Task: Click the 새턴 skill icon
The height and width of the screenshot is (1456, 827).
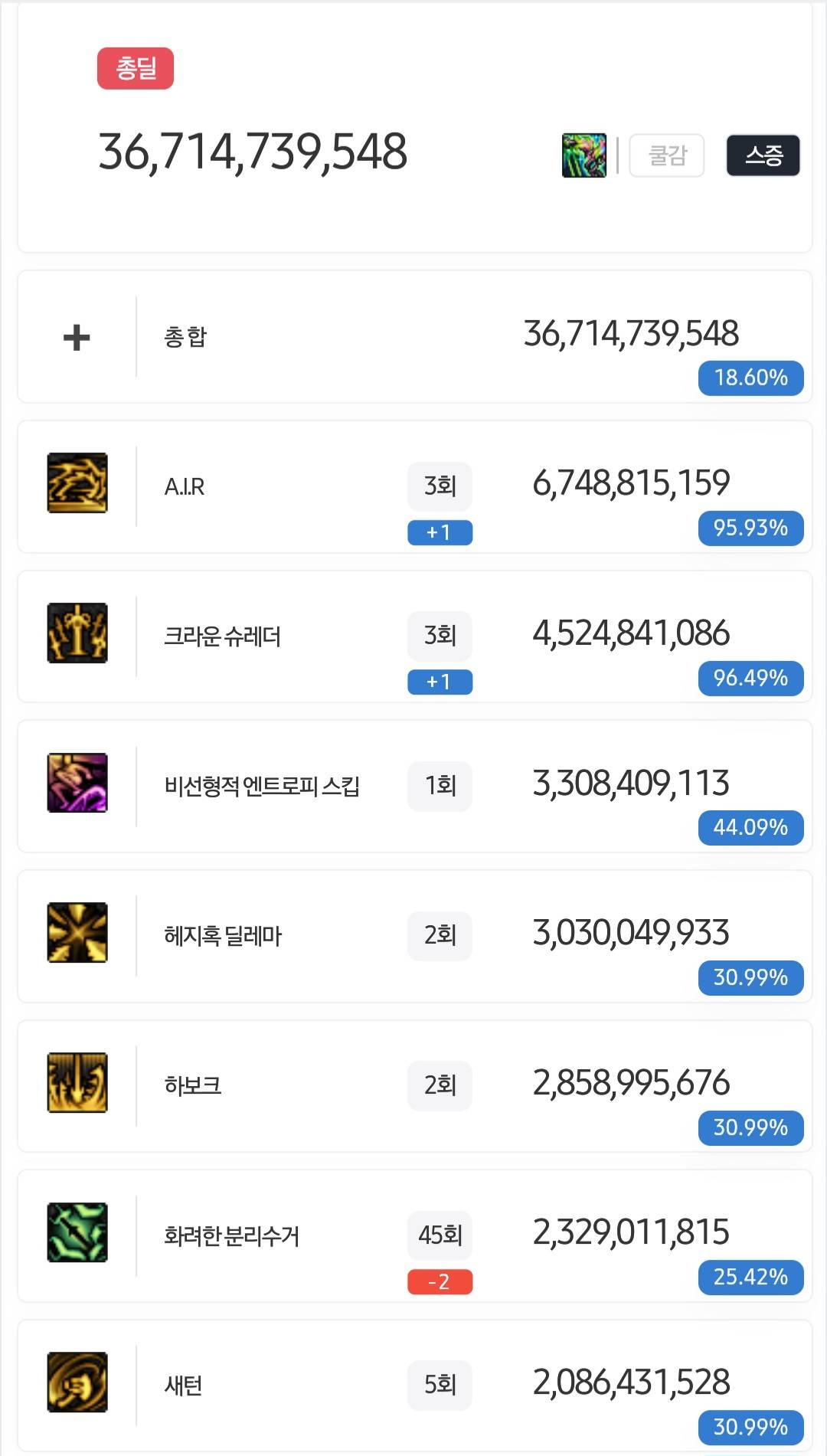Action: click(x=77, y=1382)
